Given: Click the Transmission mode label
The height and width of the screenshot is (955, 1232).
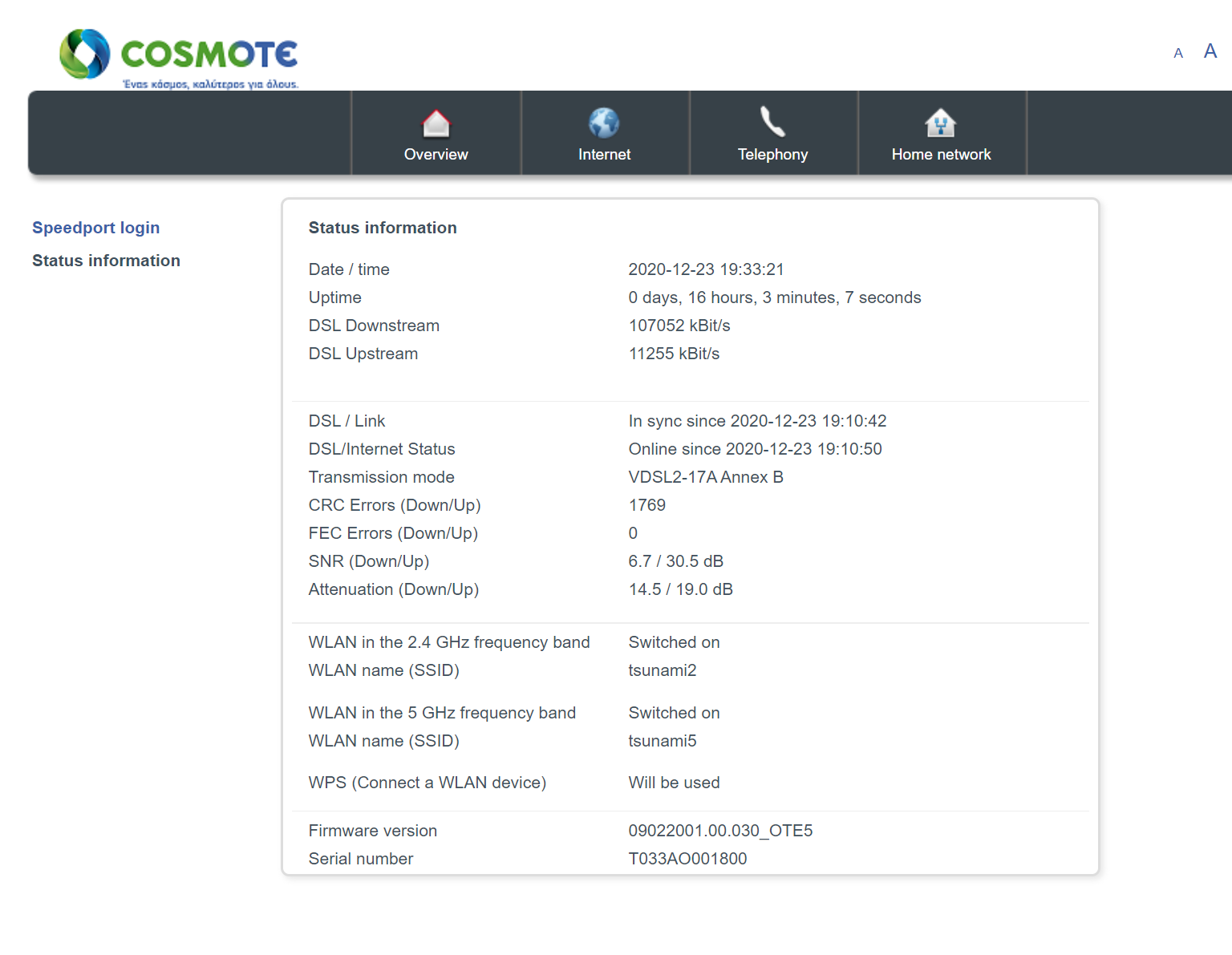Looking at the screenshot, I should pyautogui.click(x=382, y=477).
